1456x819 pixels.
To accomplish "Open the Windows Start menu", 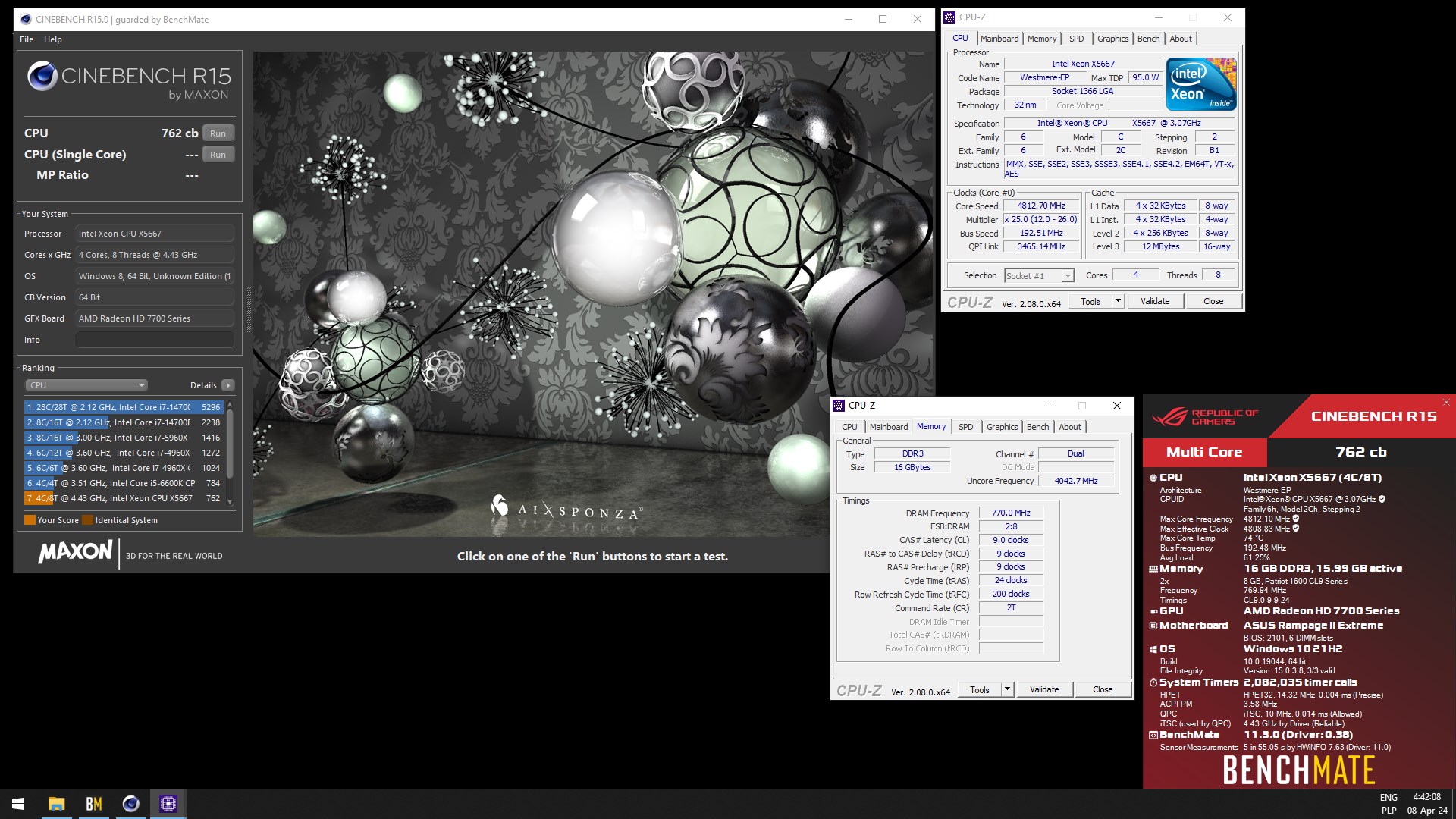I will 18,804.
